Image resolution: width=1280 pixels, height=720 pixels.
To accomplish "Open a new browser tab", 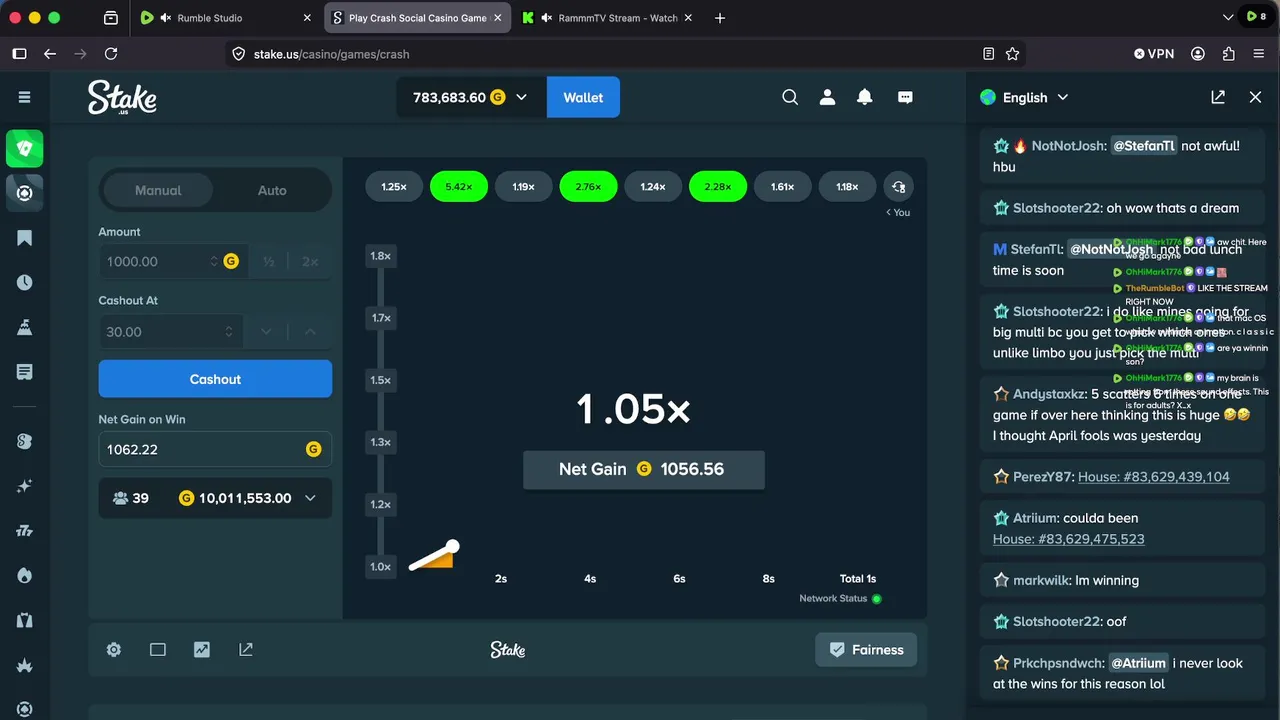I will (720, 18).
